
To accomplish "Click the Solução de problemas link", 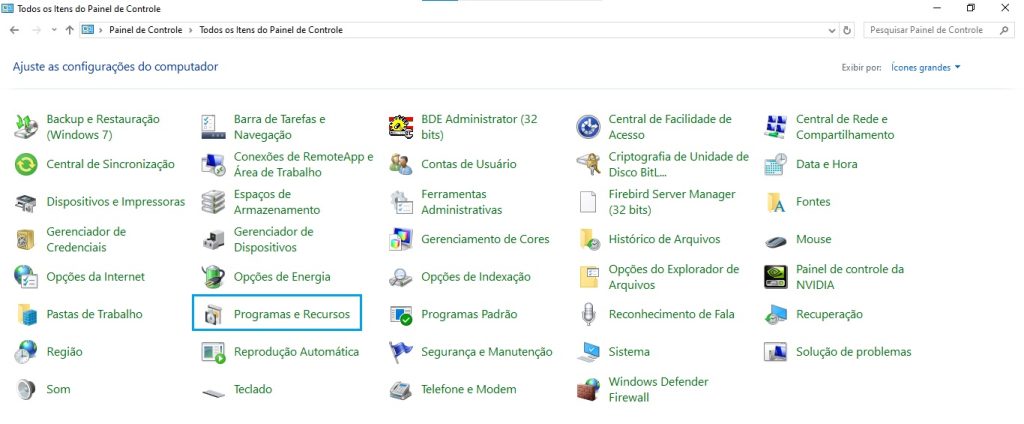I will click(853, 352).
